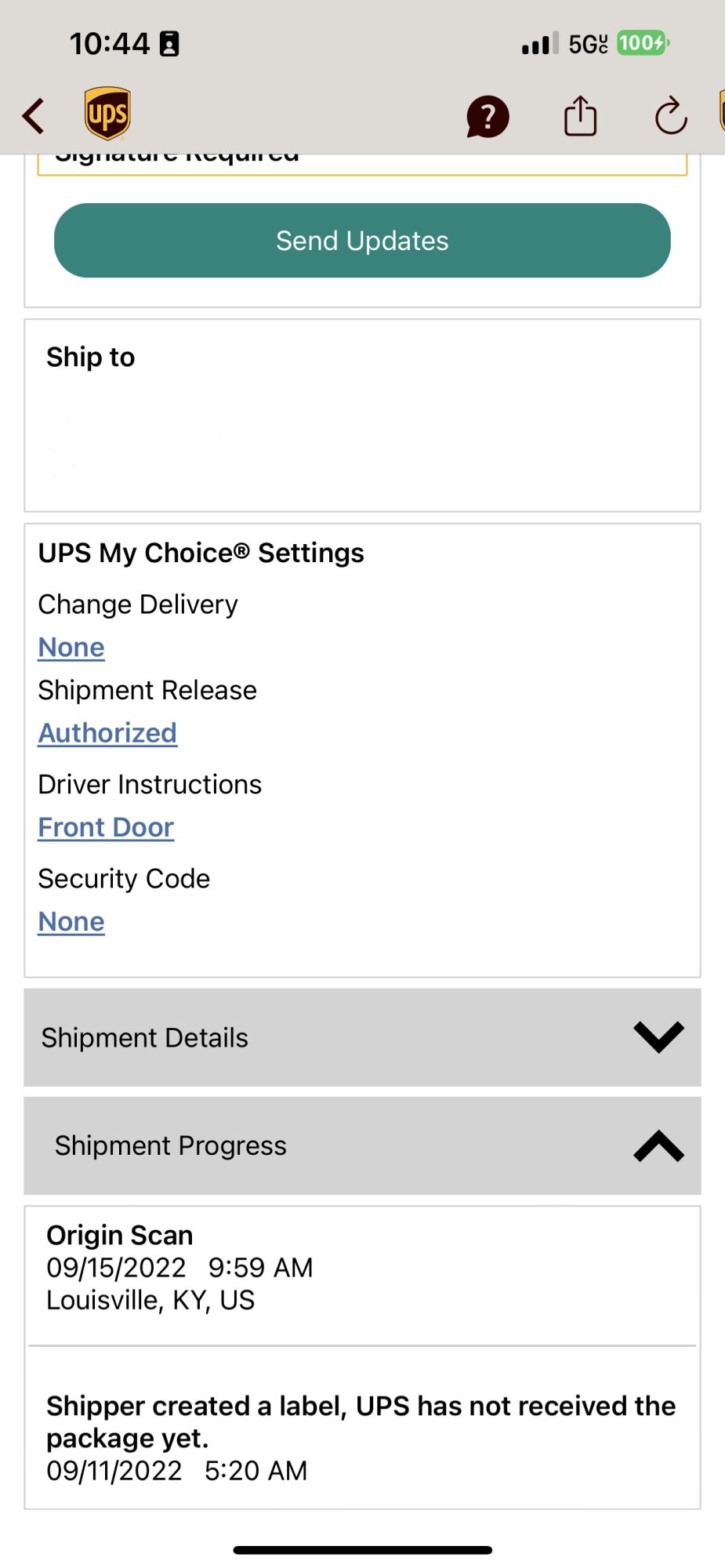Open Shipment Release Authorized link
Screen dimensions: 725x1568
tap(107, 733)
